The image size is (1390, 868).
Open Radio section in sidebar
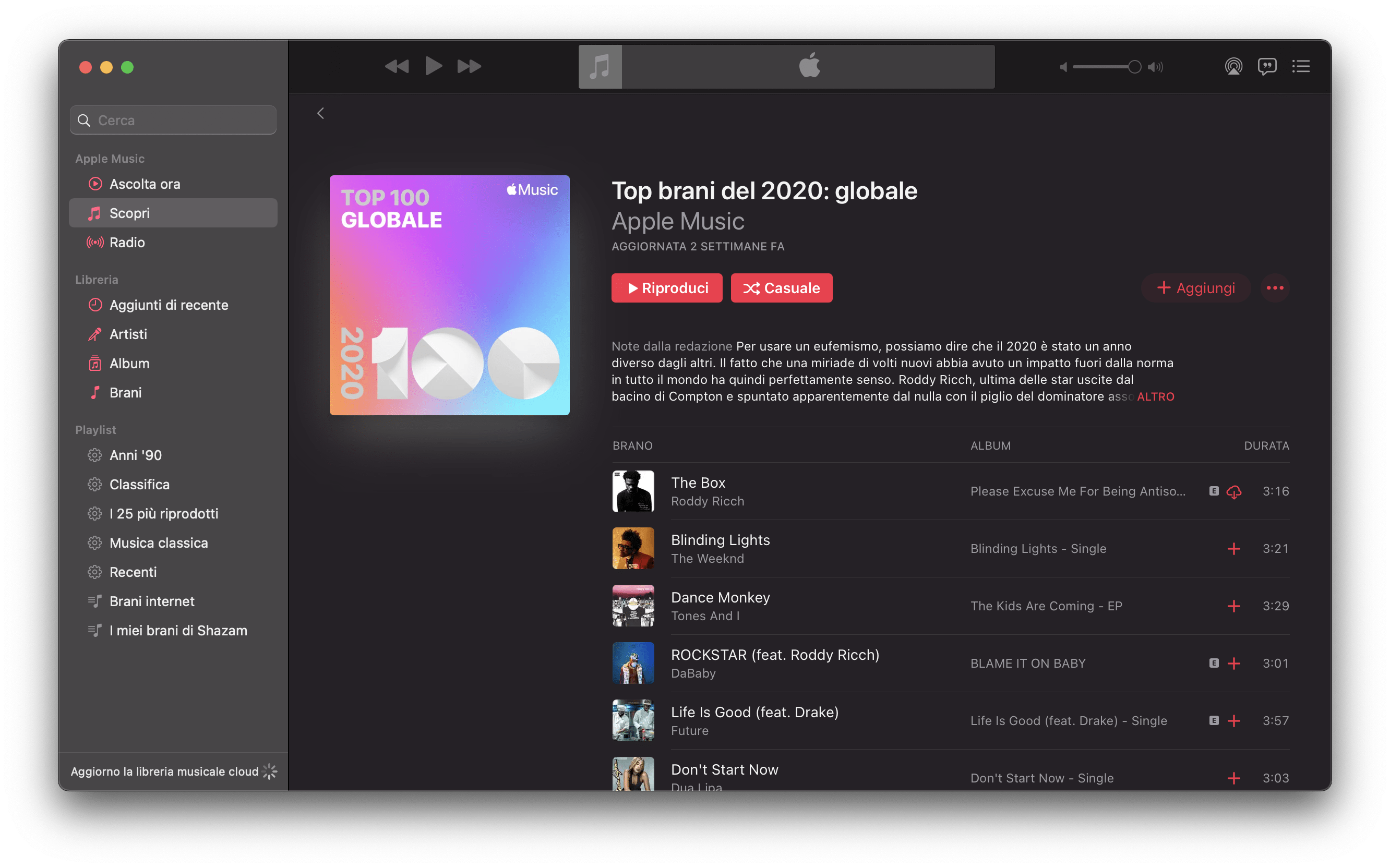[173, 242]
